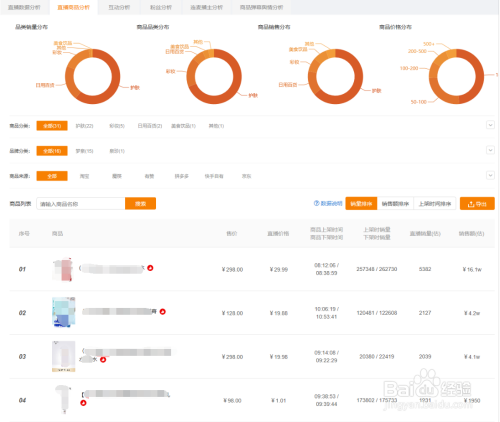The width and height of the screenshot is (500, 422).
Task: Click the 200-500 label on price chart
Action: coord(417,51)
